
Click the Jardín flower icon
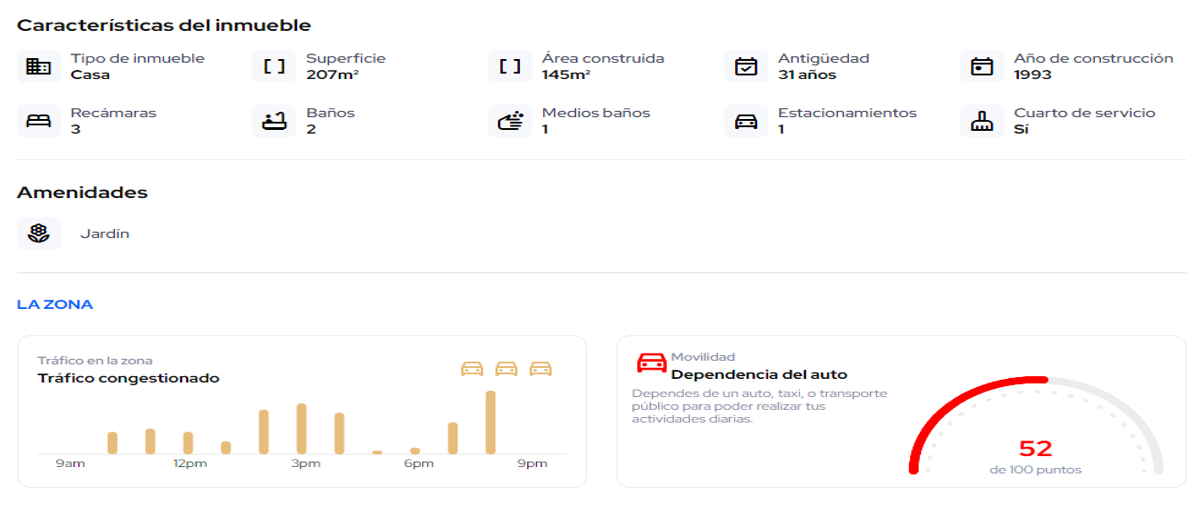coord(39,234)
